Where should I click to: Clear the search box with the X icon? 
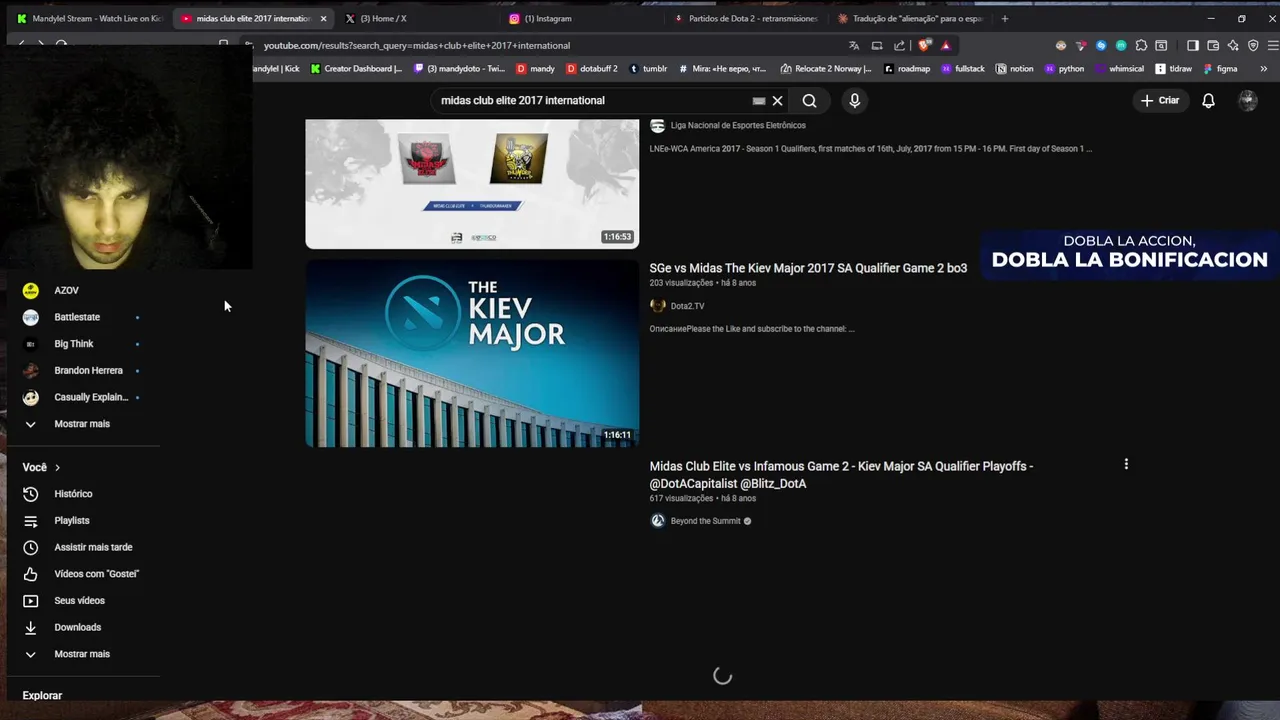[x=777, y=100]
